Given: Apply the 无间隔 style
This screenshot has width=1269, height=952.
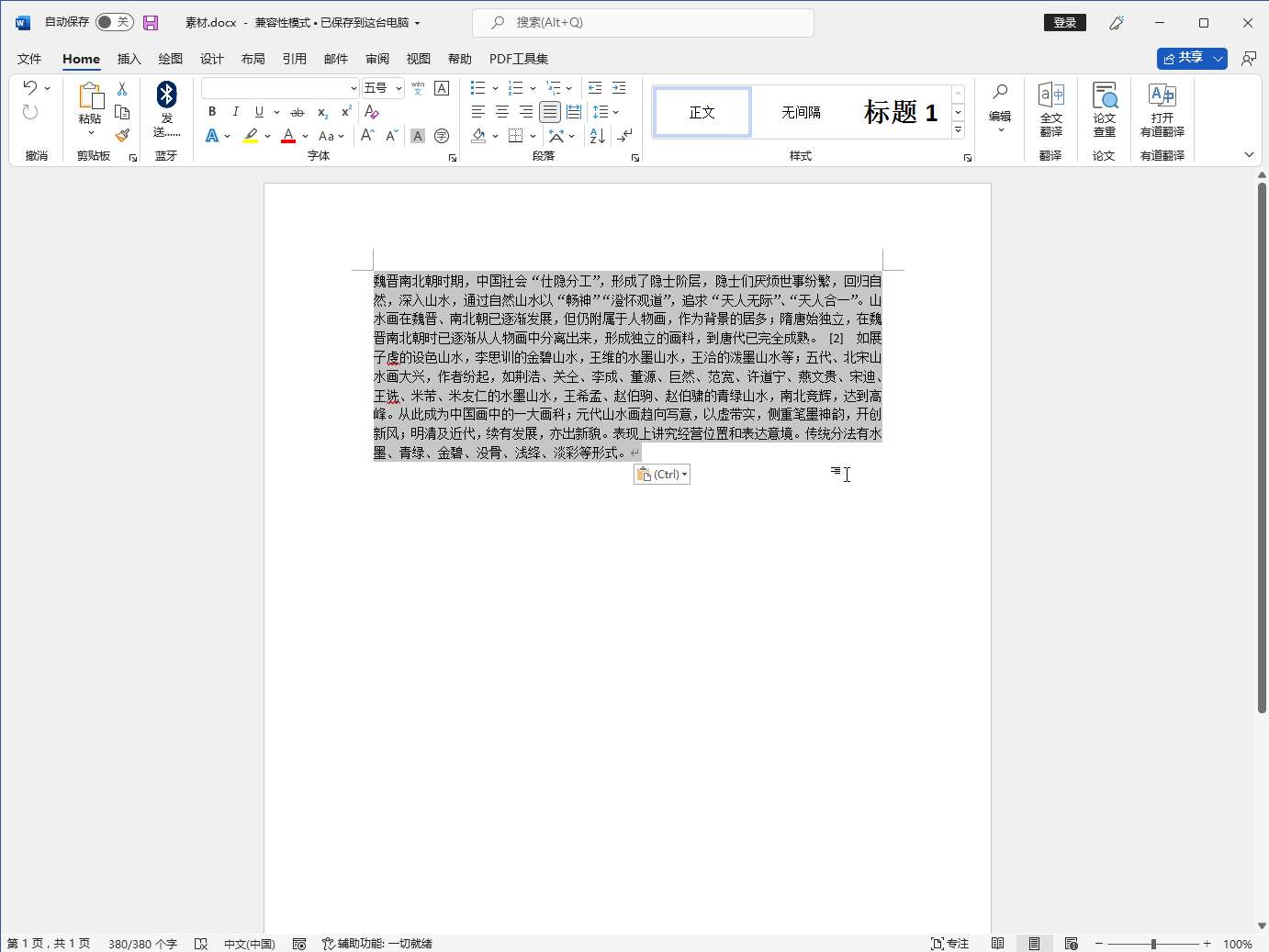Looking at the screenshot, I should 801,112.
